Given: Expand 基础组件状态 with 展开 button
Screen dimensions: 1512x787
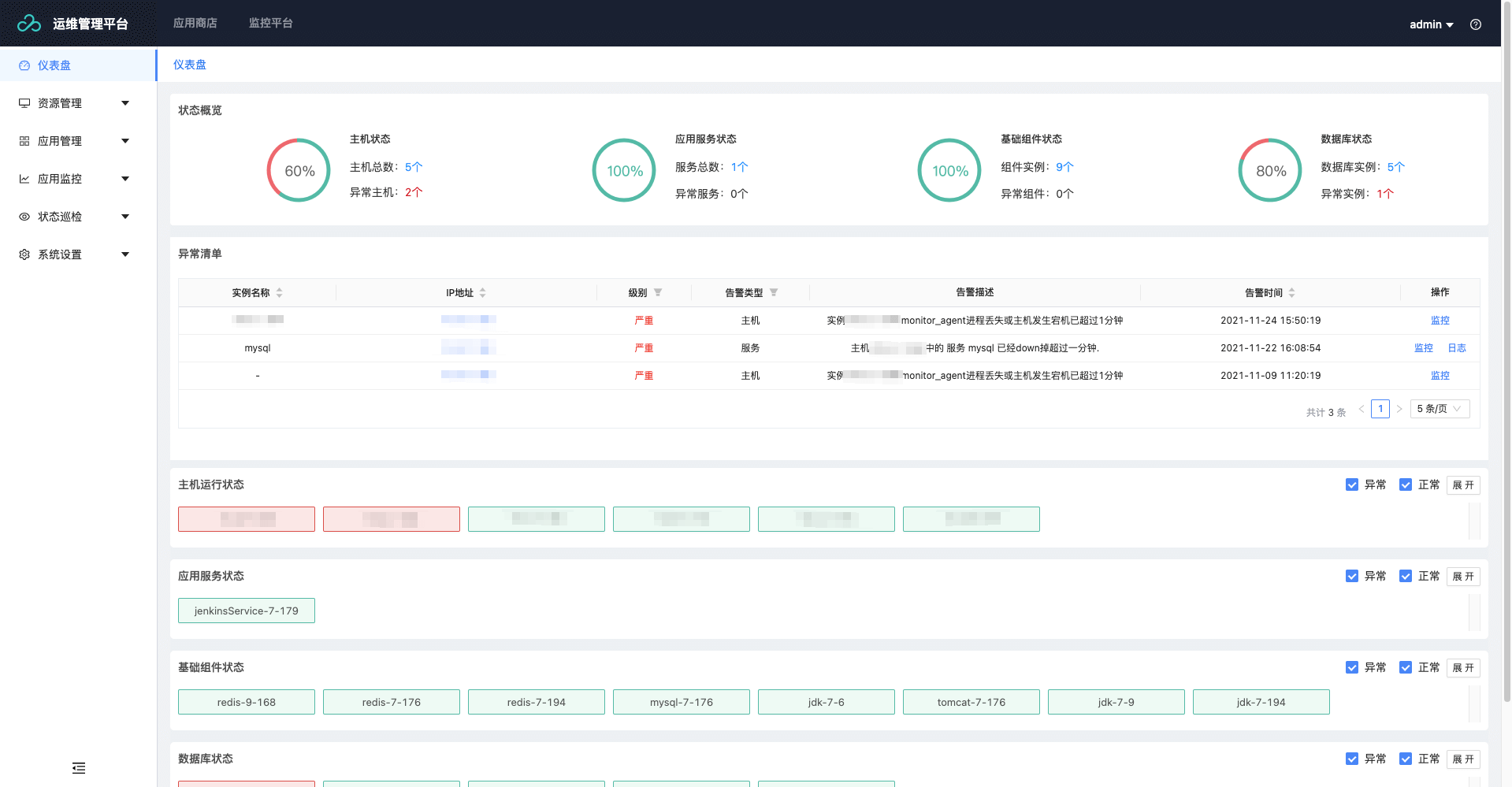Looking at the screenshot, I should 1463,668.
